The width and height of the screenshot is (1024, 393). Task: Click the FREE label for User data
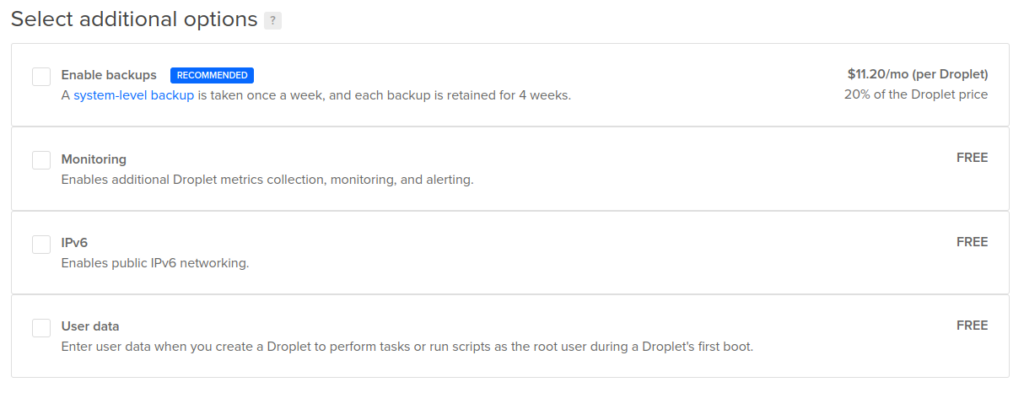(972, 325)
